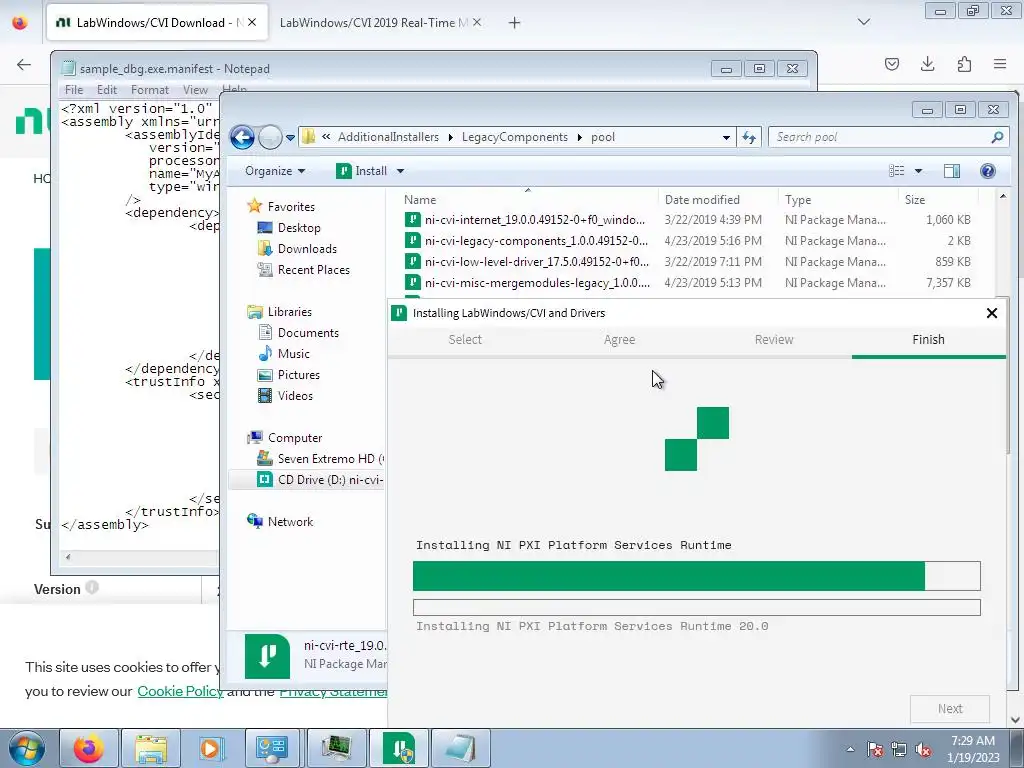This screenshot has height=768, width=1024.
Task: Click the Explorer Back arrow button
Action: [242, 137]
